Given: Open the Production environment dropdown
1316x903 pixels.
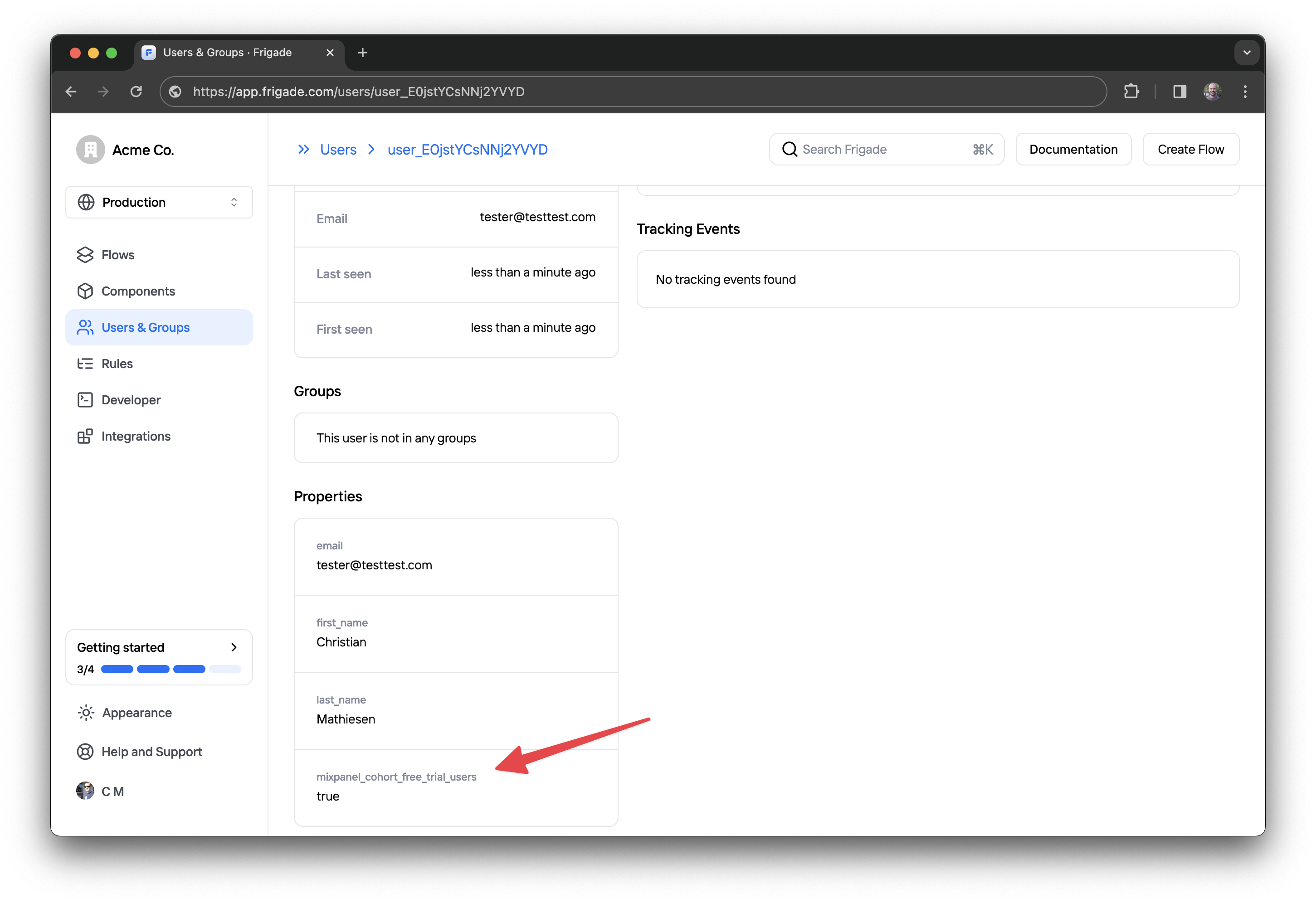Looking at the screenshot, I should (159, 202).
